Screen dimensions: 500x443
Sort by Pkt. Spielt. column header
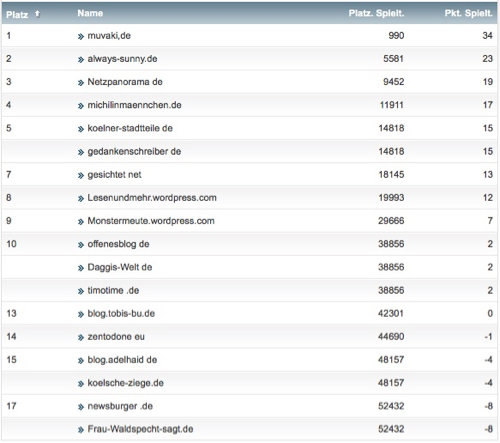(468, 13)
